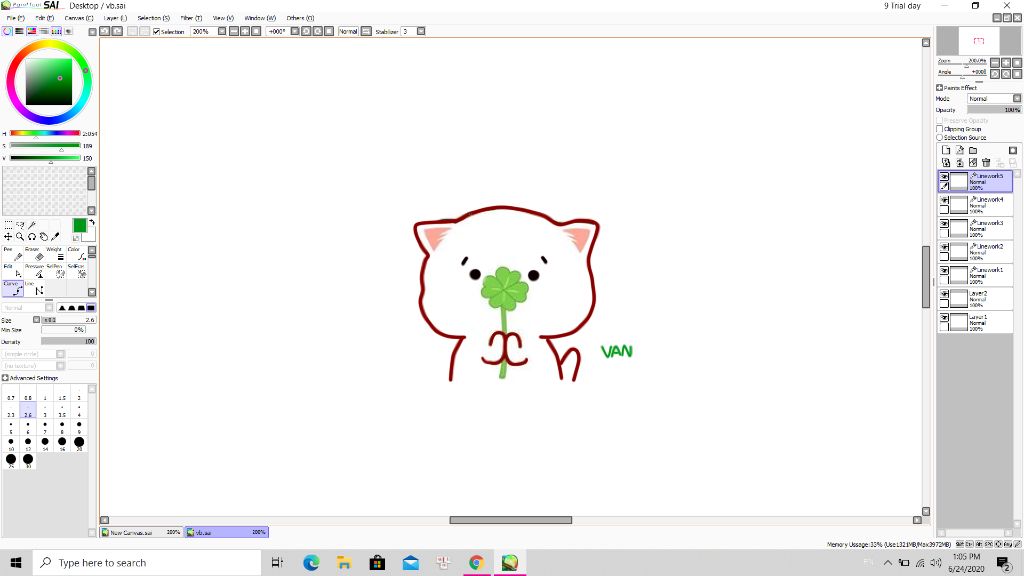Switch to the vb.sai tab
1024x576 pixels.
(x=227, y=532)
